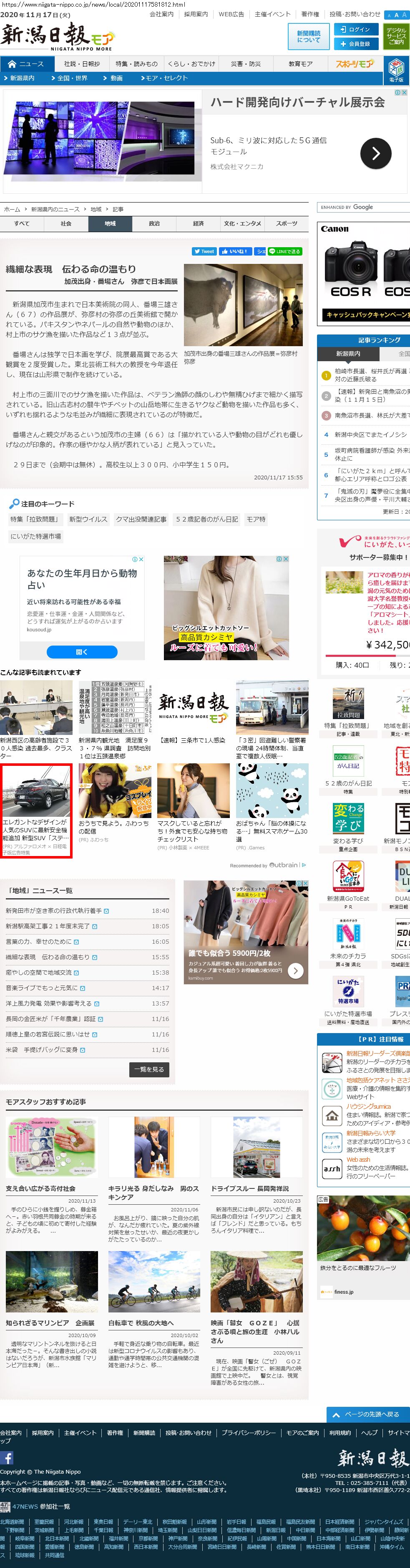Open ranking article 新潟中央区でまたイノシシ
The height and width of the screenshot is (1568, 410).
click(x=371, y=435)
